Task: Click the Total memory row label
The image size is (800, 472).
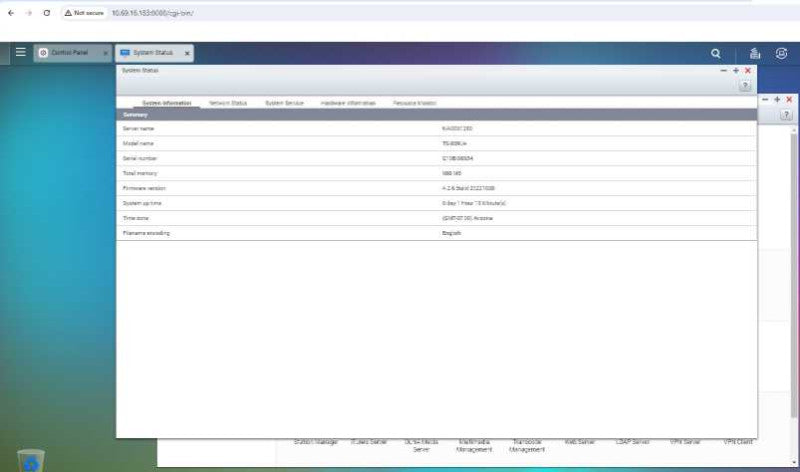Action: (140, 173)
